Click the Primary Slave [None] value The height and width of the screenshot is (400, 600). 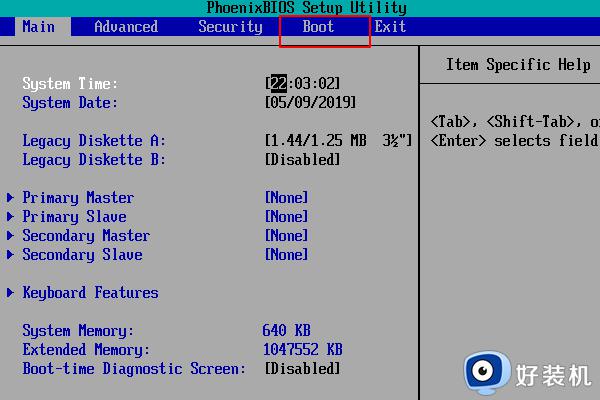click(287, 217)
